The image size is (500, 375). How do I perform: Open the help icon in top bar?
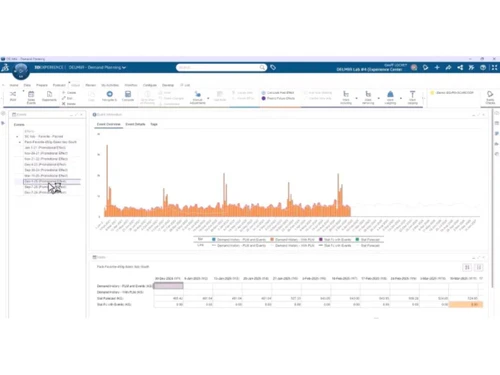(483, 68)
